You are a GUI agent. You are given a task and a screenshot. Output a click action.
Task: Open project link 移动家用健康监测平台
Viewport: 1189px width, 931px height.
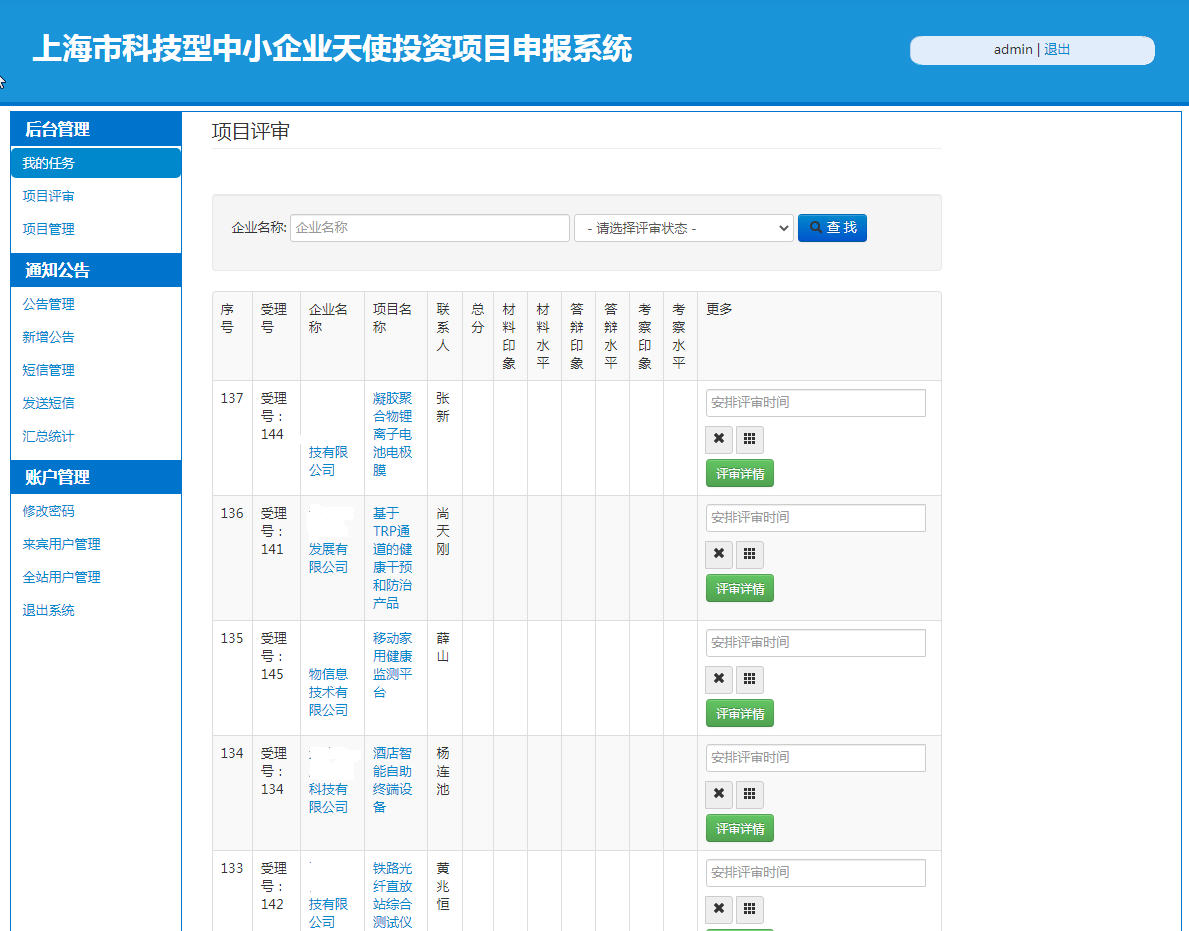pos(392,664)
